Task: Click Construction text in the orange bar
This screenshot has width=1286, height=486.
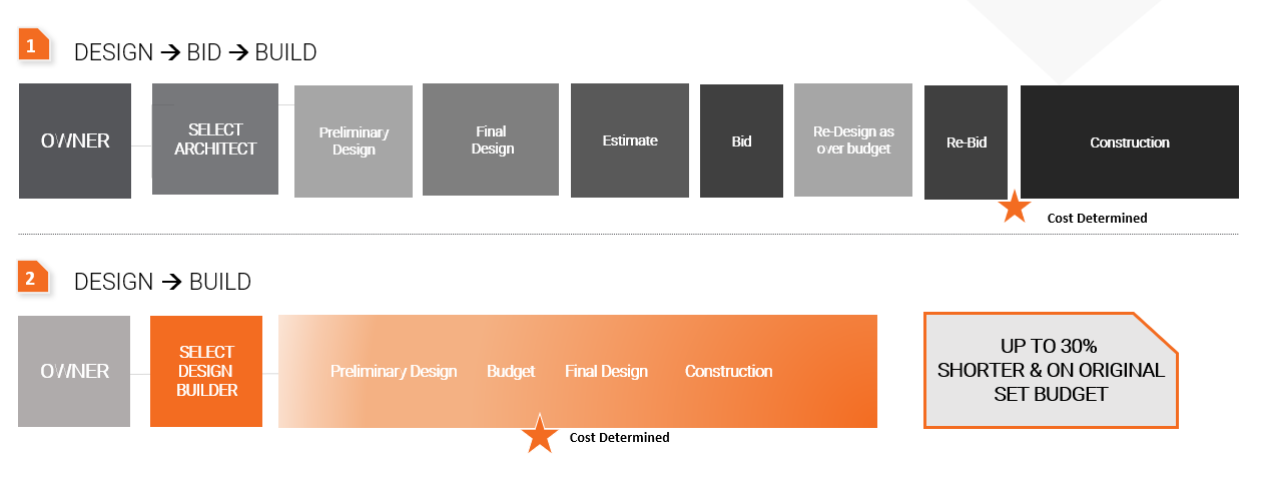Action: pyautogui.click(x=728, y=372)
